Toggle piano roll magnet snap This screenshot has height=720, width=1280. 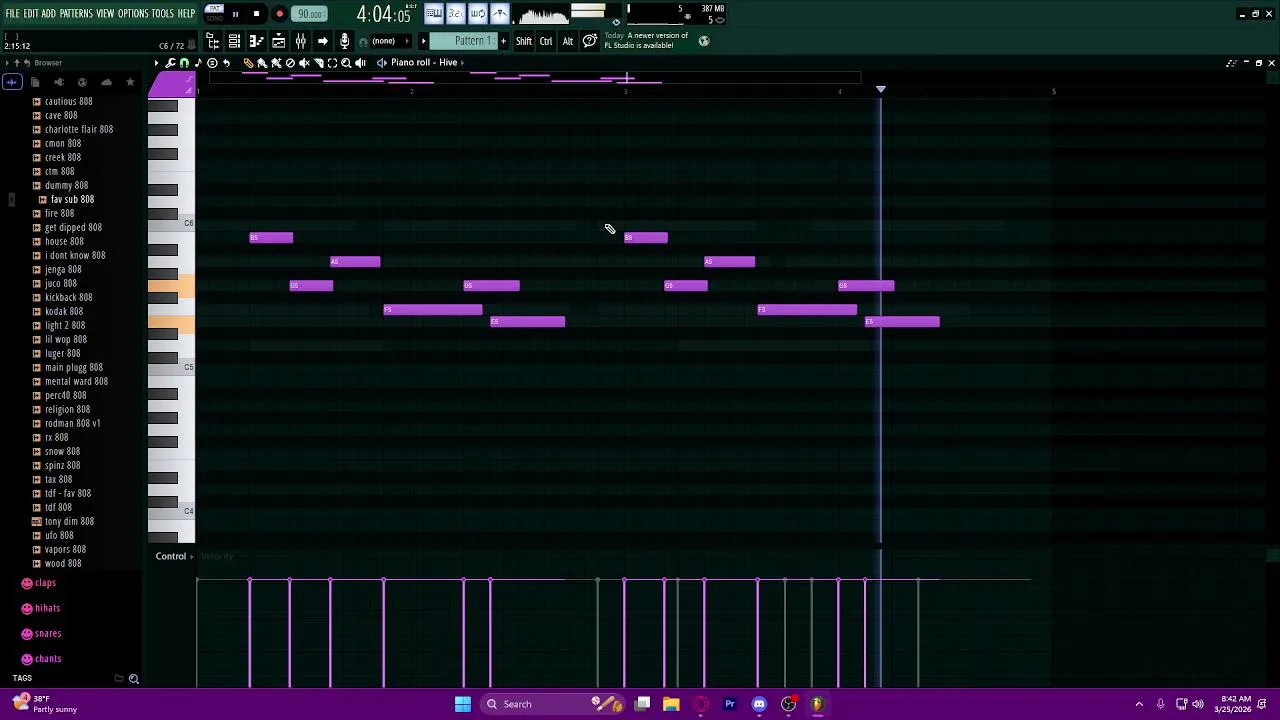click(x=184, y=63)
